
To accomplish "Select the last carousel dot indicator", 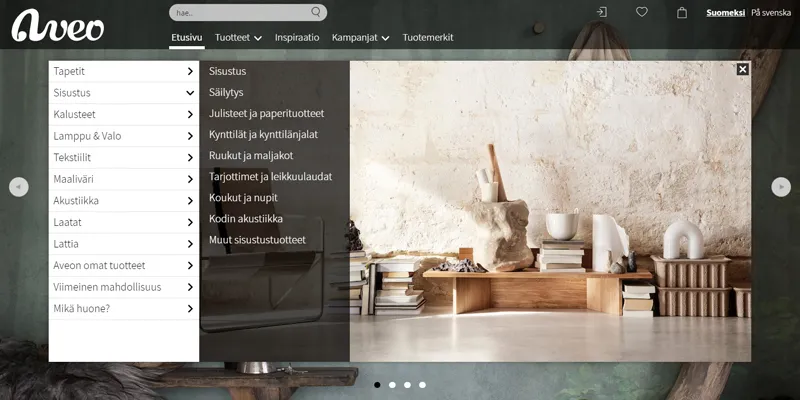I will (x=422, y=384).
